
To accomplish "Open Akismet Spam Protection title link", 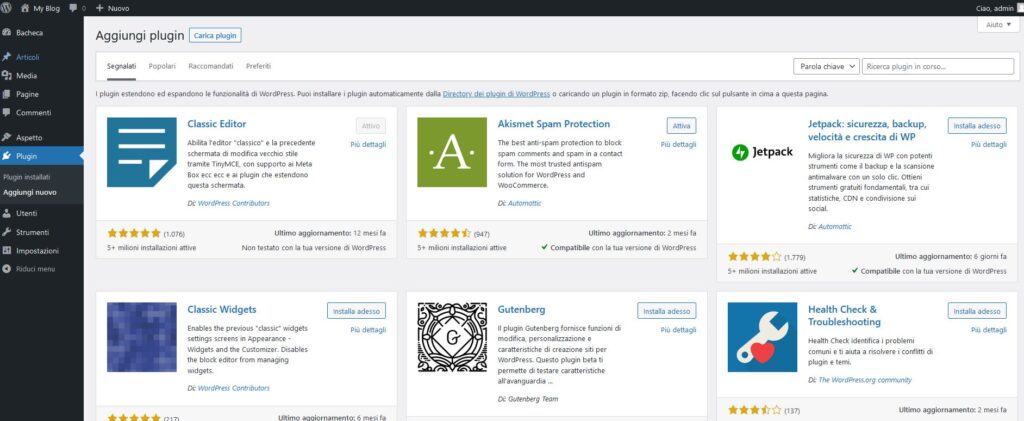I will tap(554, 124).
